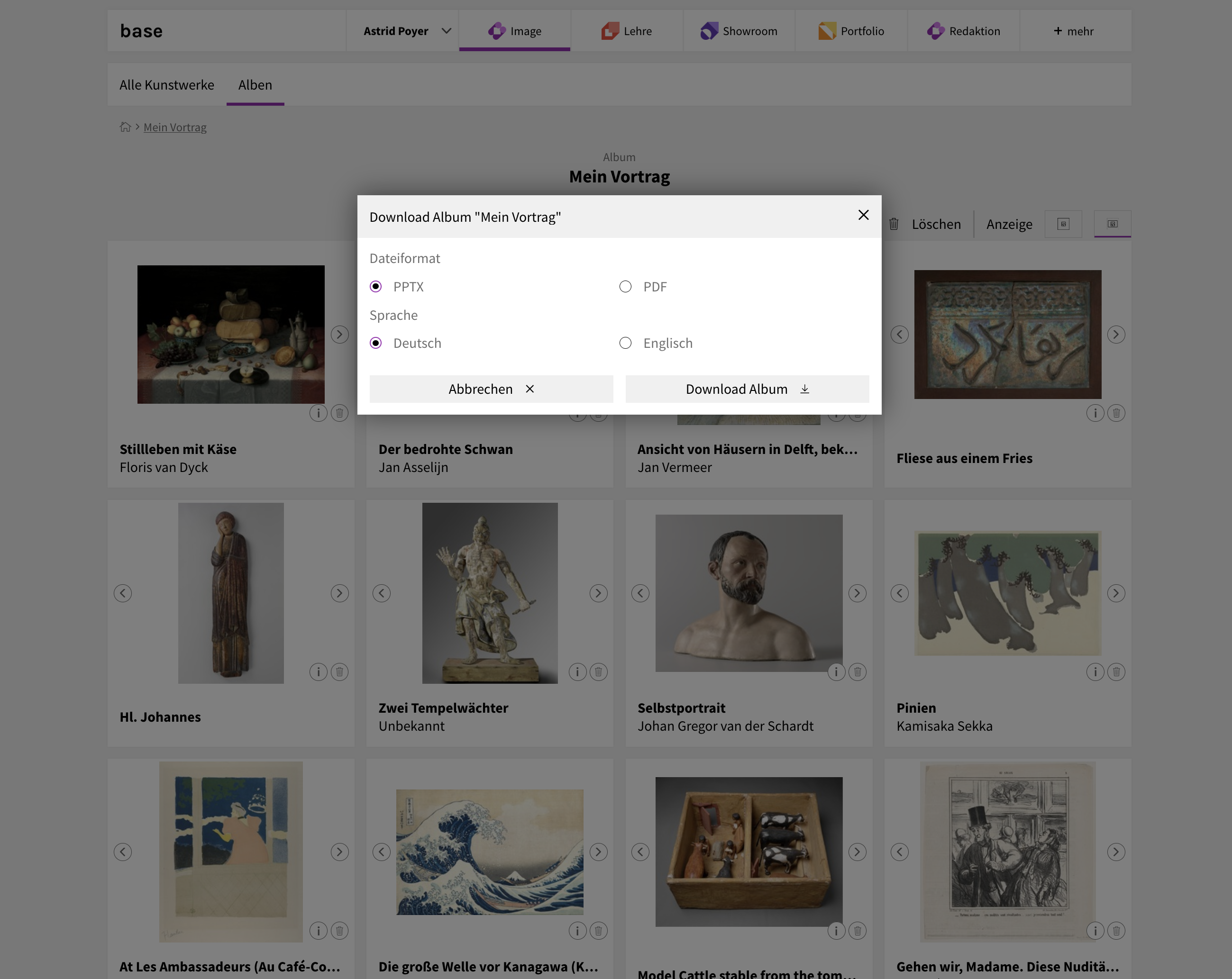Viewport: 1232px width, 979px height.
Task: Open info for Hl. Johannes
Action: pyautogui.click(x=318, y=672)
